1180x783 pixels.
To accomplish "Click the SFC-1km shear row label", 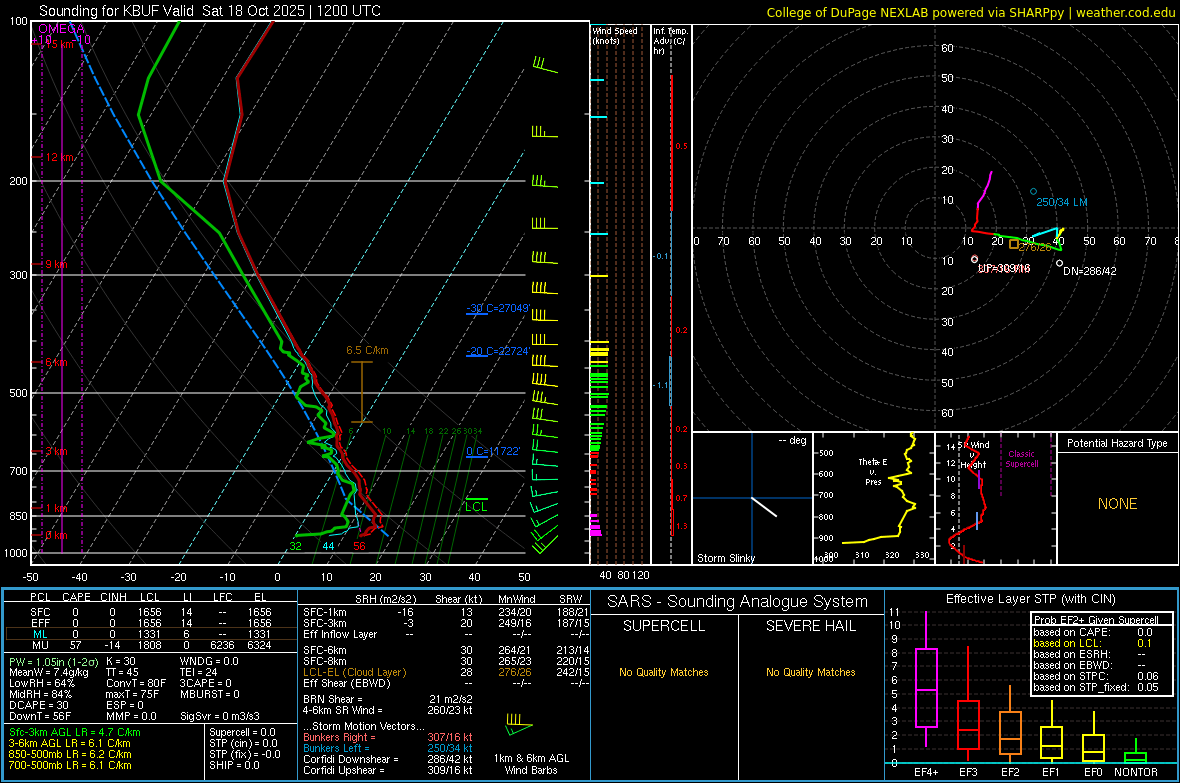I will [325, 612].
